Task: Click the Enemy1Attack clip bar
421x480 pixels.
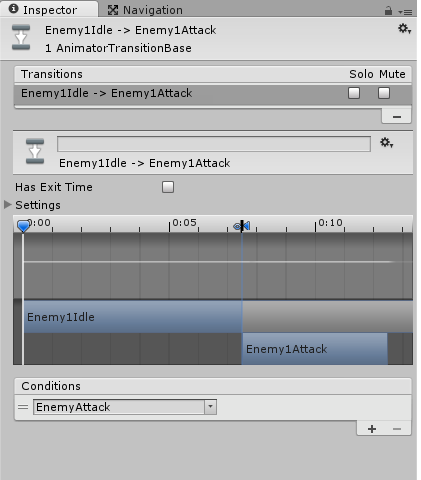Action: click(314, 349)
